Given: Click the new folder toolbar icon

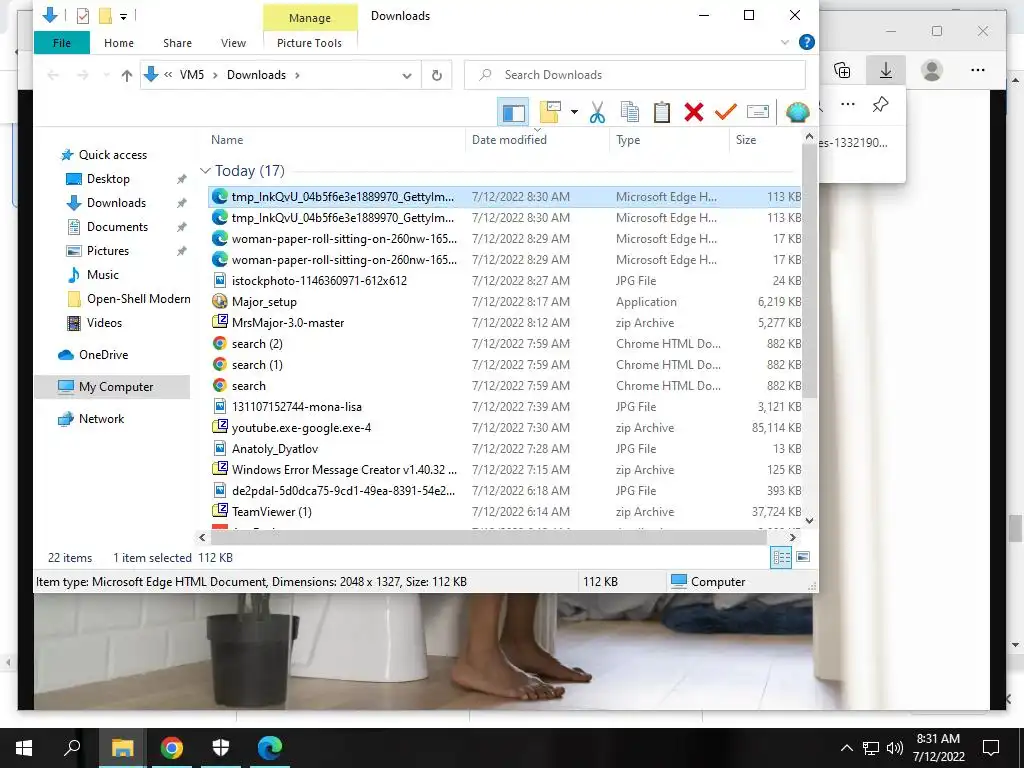Looking at the screenshot, I should pyautogui.click(x=550, y=112).
